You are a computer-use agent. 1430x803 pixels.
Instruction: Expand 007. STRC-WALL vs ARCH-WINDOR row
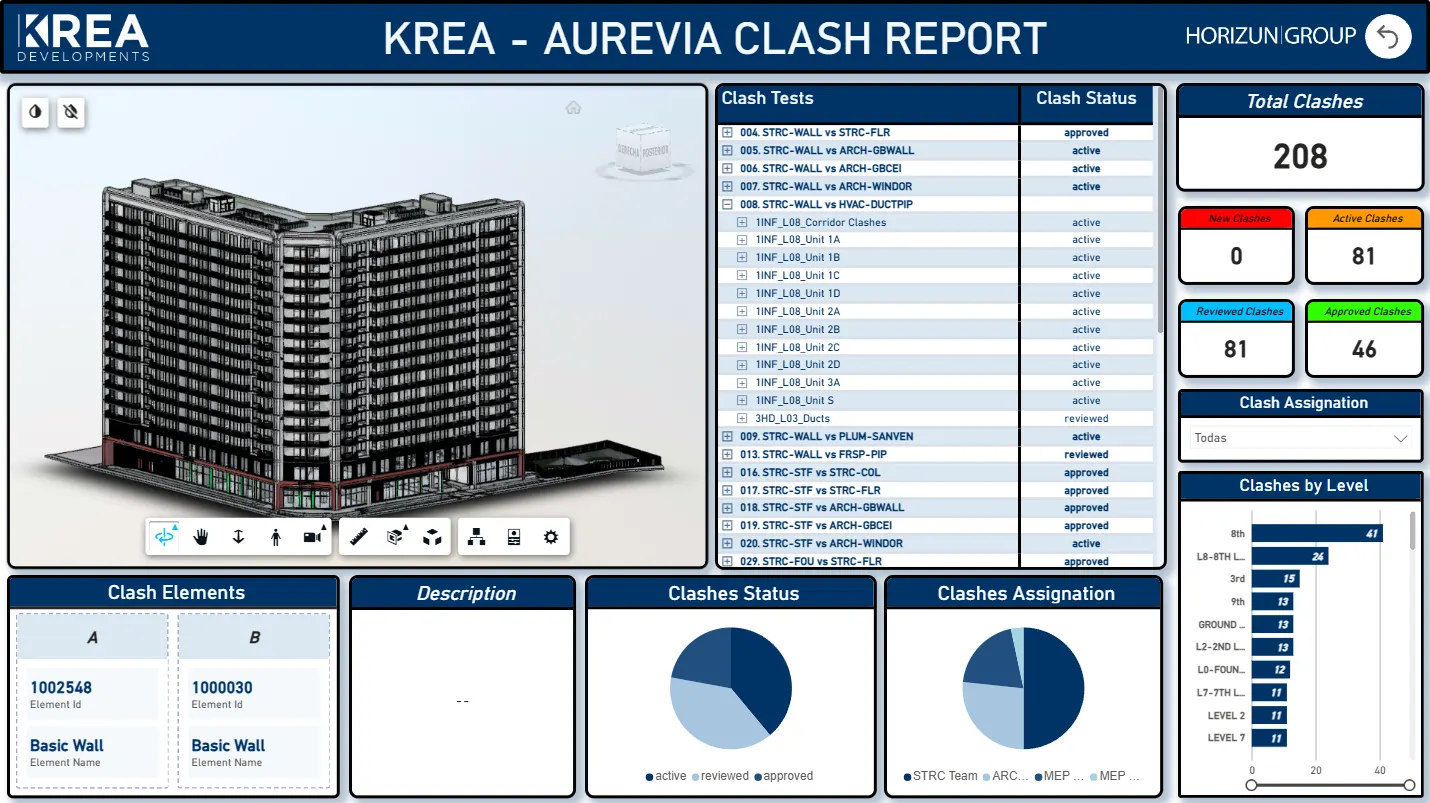pos(728,186)
